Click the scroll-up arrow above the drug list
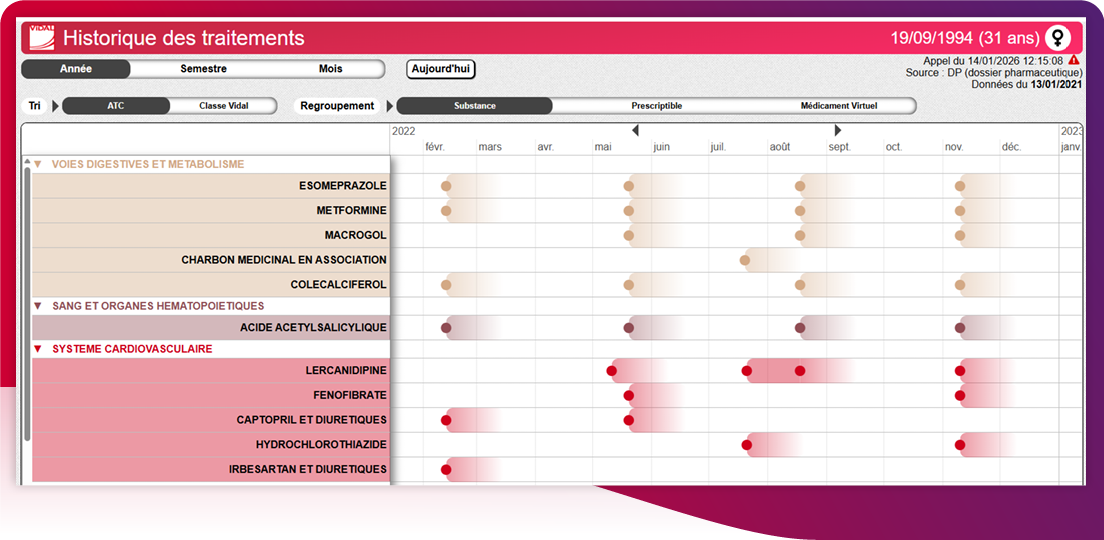The image size is (1104, 540). click(27, 161)
